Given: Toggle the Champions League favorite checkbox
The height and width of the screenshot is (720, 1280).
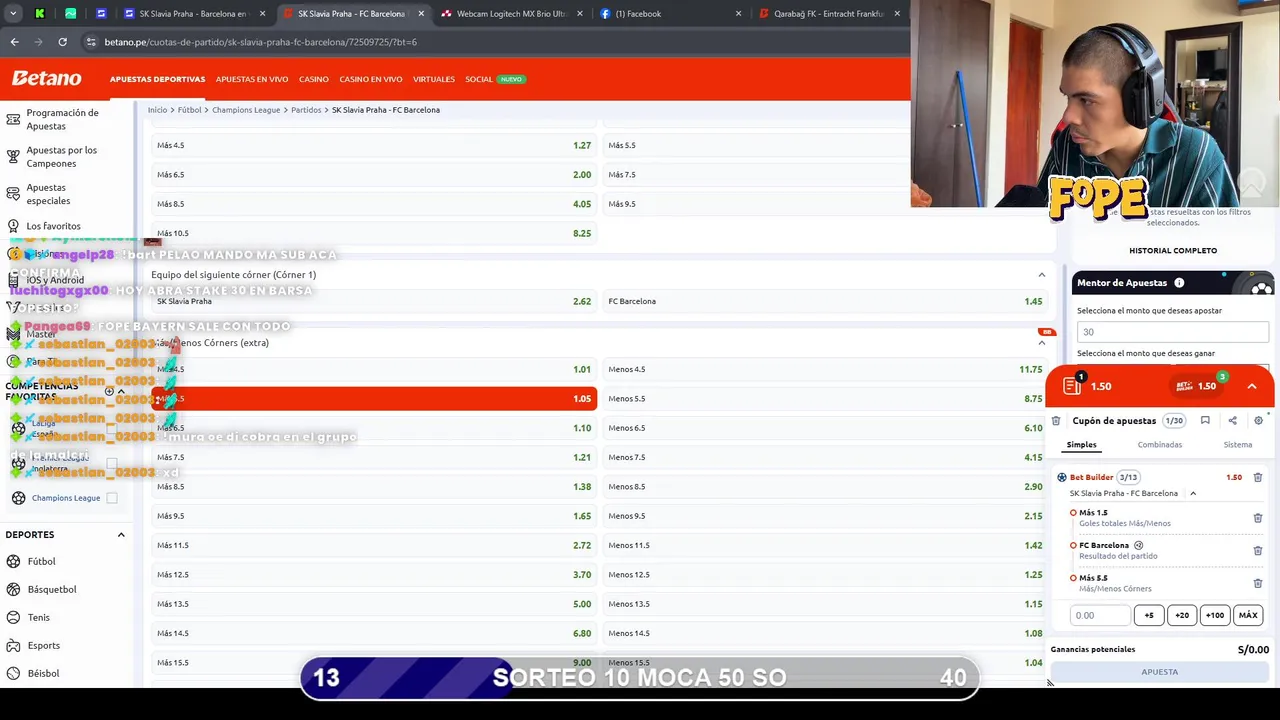Looking at the screenshot, I should [x=112, y=498].
